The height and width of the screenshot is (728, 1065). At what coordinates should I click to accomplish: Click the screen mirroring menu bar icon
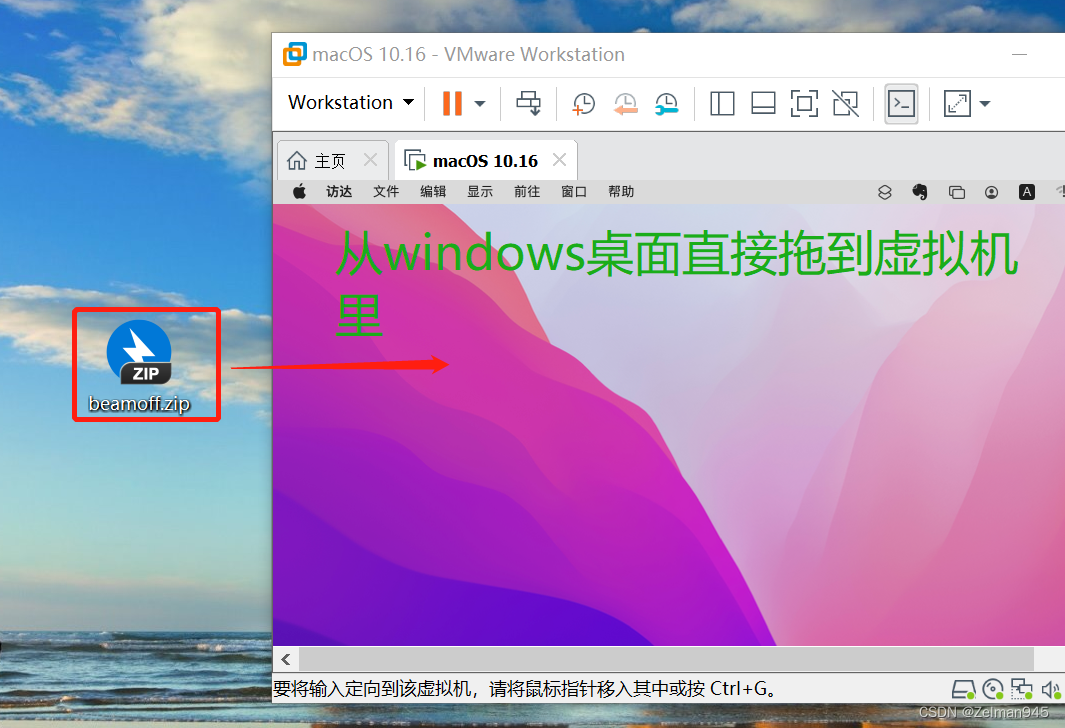pos(956,192)
